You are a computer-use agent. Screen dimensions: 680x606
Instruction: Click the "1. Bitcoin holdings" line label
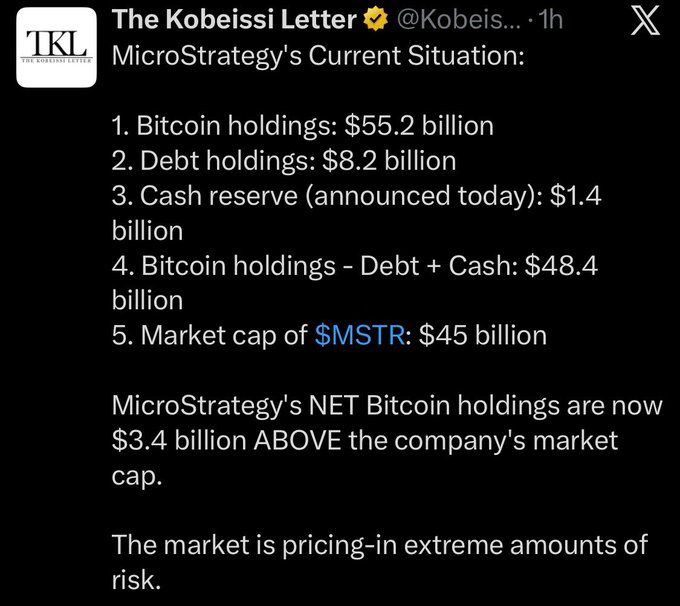point(221,126)
